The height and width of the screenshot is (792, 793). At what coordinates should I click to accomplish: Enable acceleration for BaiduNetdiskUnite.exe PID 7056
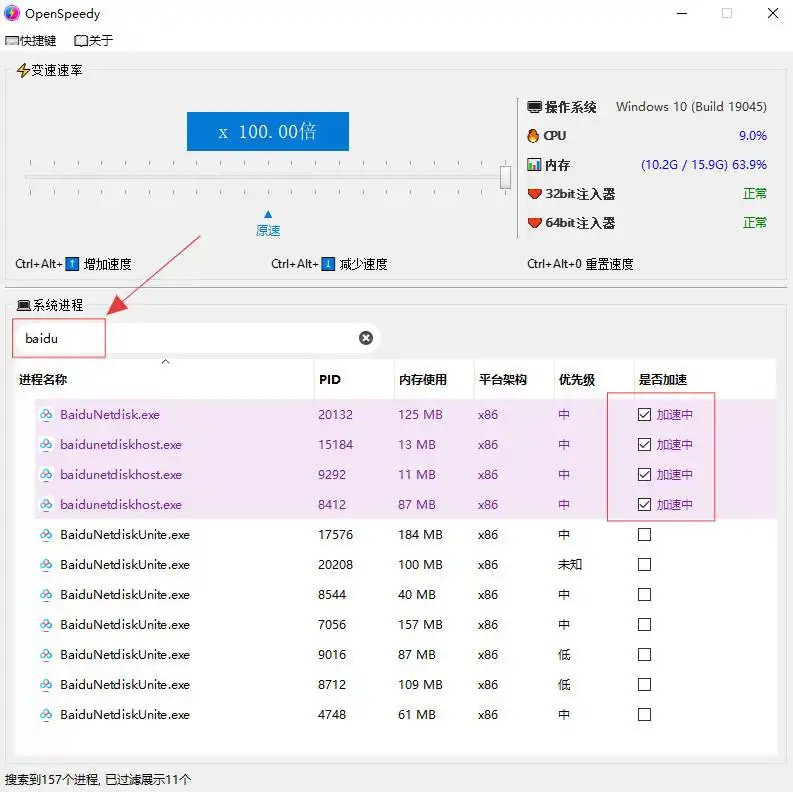(x=644, y=625)
